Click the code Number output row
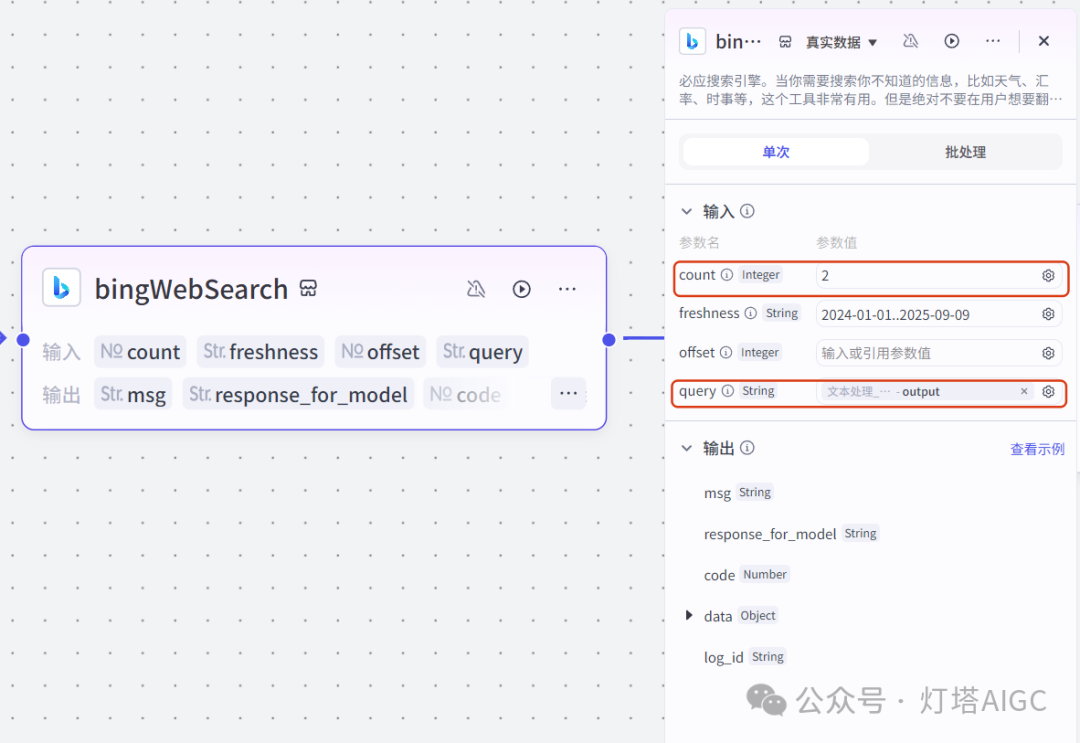The height and width of the screenshot is (743, 1080). 747,574
